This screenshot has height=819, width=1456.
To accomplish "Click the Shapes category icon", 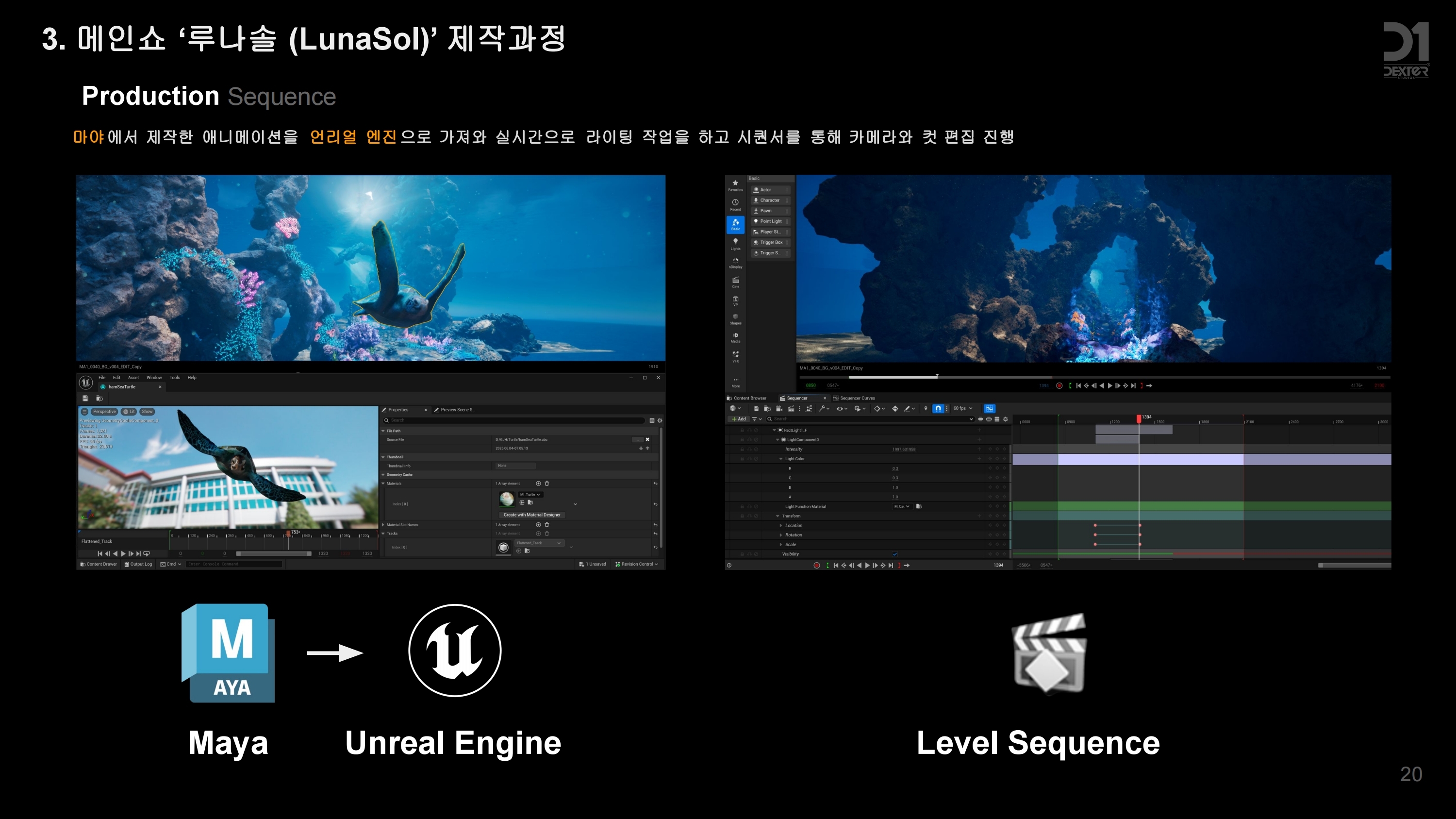I will [735, 318].
